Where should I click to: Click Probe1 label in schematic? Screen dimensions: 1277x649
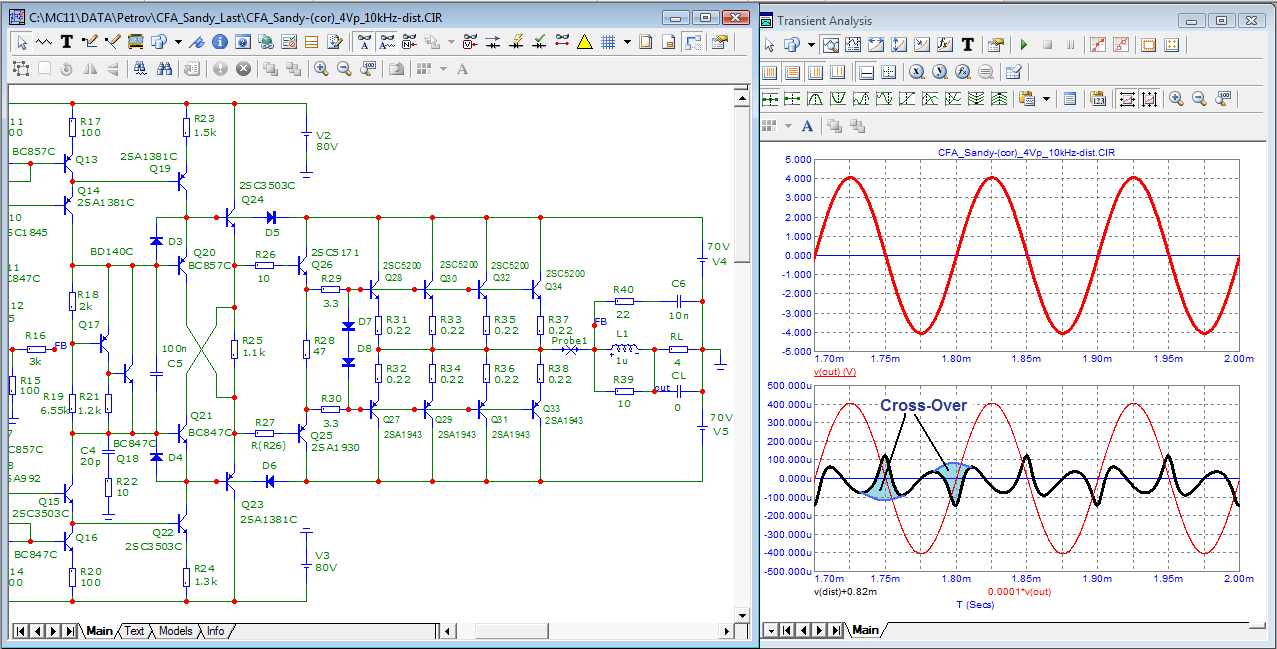(569, 340)
